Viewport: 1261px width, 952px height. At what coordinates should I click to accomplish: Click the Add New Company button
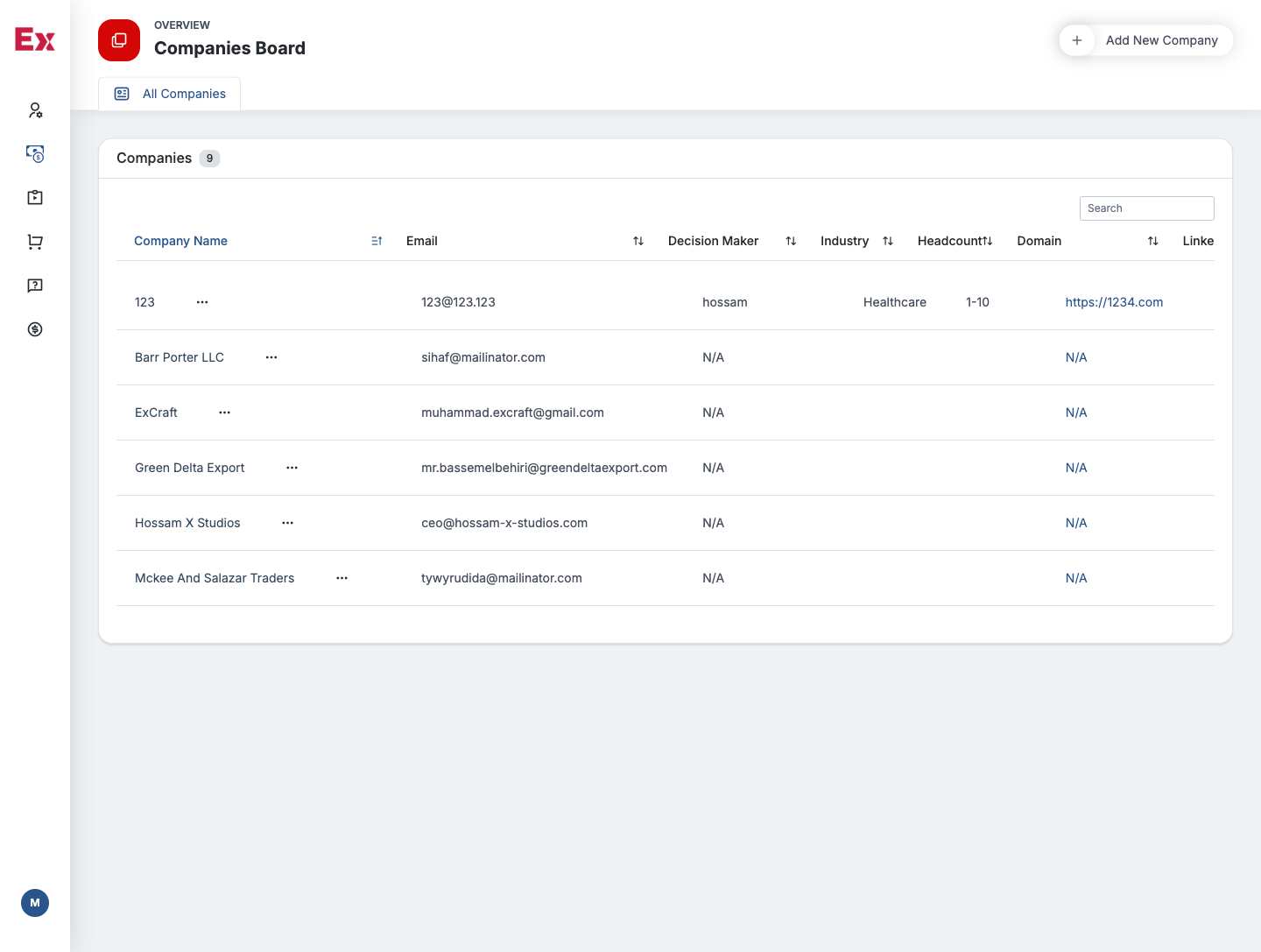pyautogui.click(x=1146, y=40)
